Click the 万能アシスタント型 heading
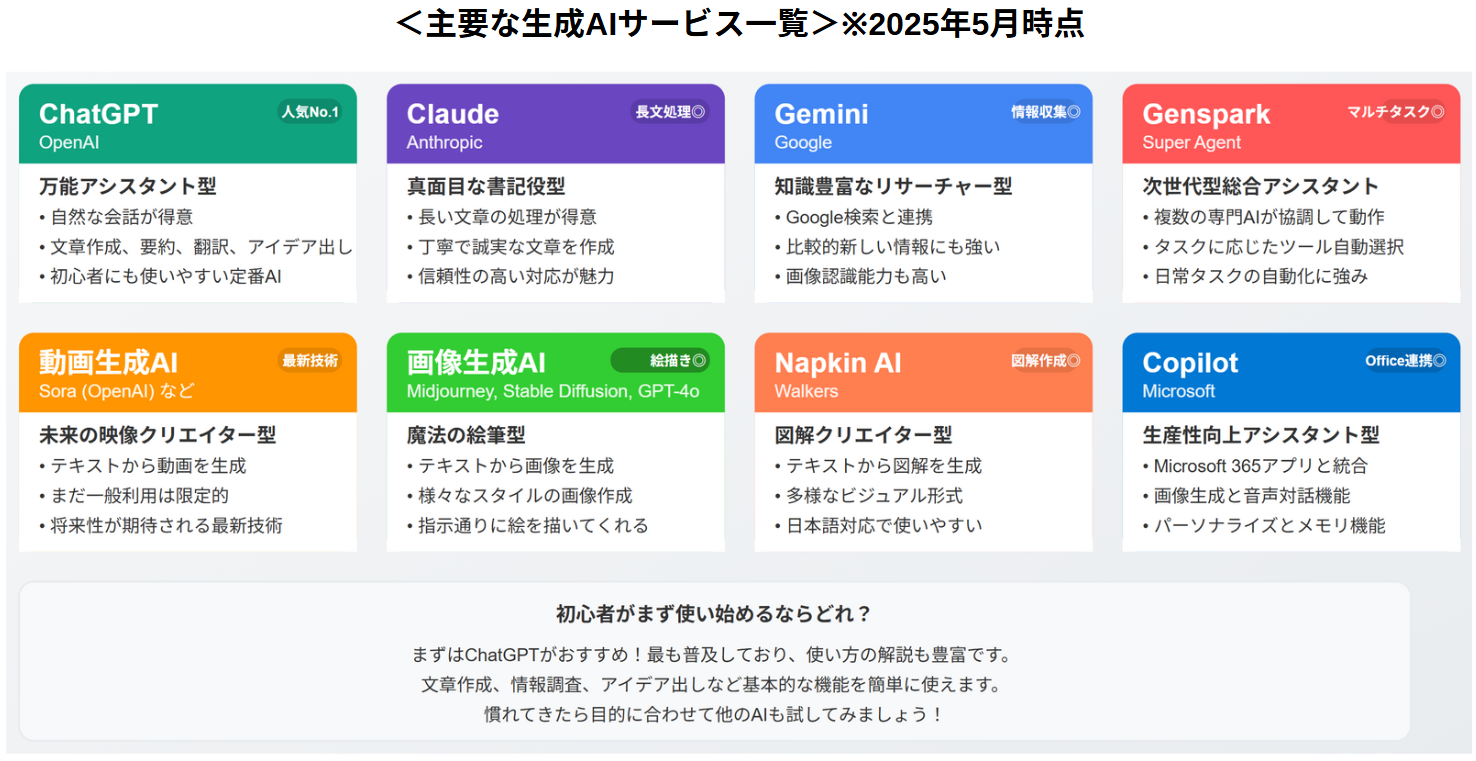The height and width of the screenshot is (761, 1476). click(128, 186)
